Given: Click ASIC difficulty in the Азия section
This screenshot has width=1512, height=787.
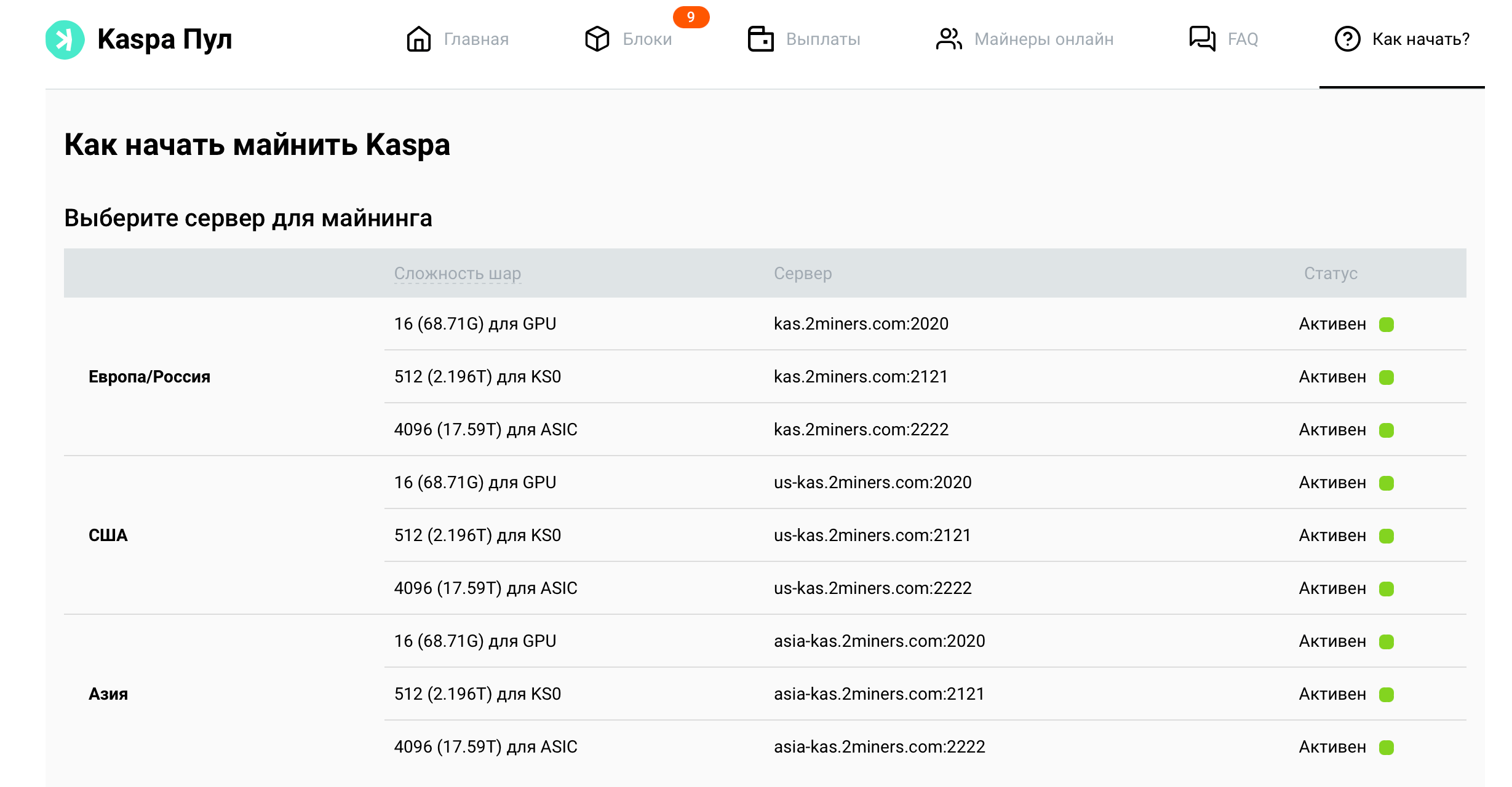Looking at the screenshot, I should click(x=486, y=747).
